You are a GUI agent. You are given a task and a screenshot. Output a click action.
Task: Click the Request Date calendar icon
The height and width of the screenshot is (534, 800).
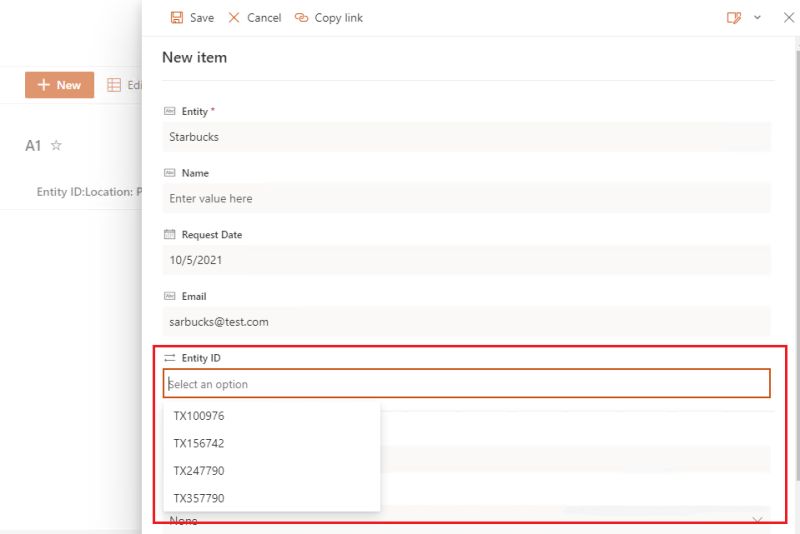point(169,234)
